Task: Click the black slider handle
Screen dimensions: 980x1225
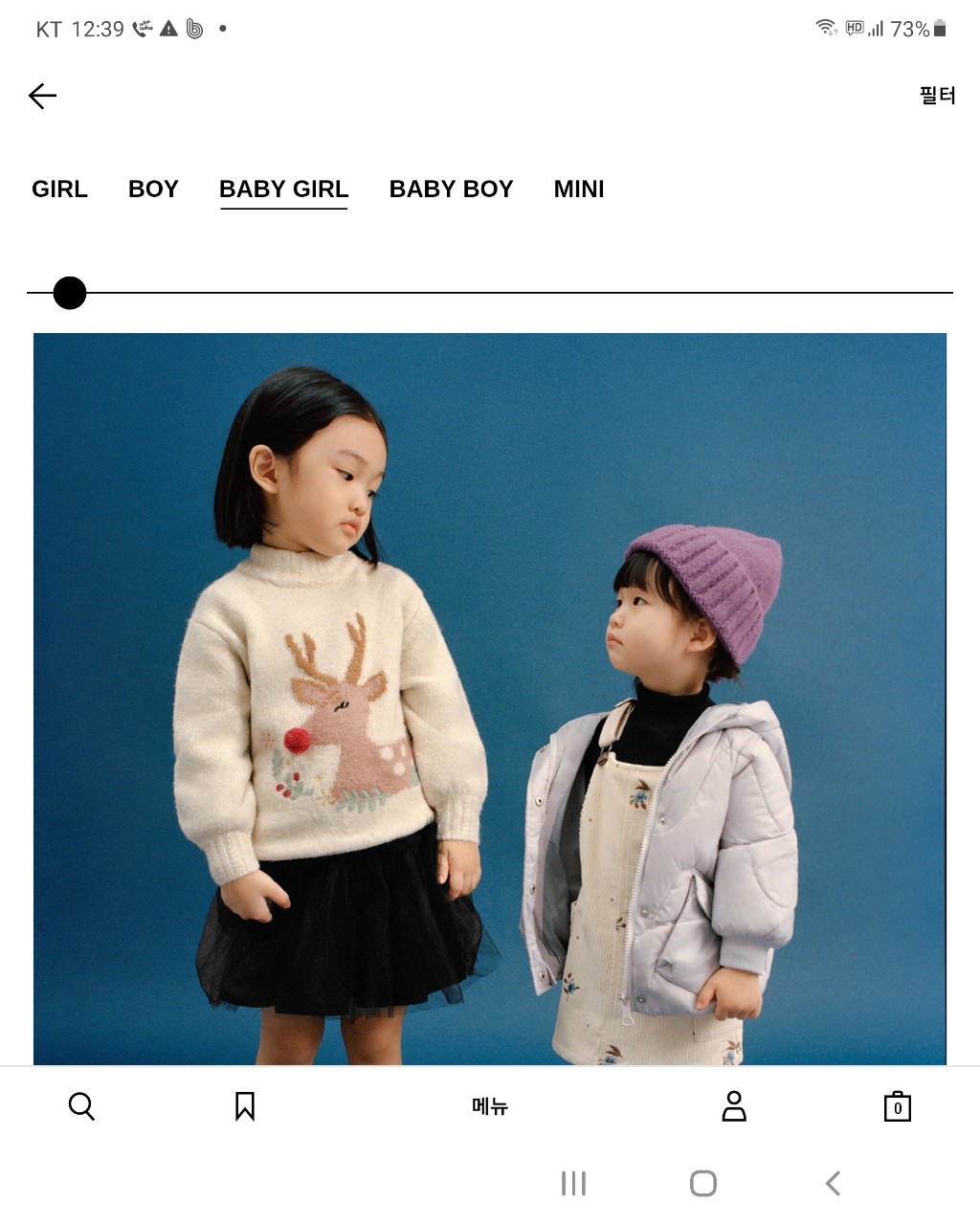Action: click(70, 293)
